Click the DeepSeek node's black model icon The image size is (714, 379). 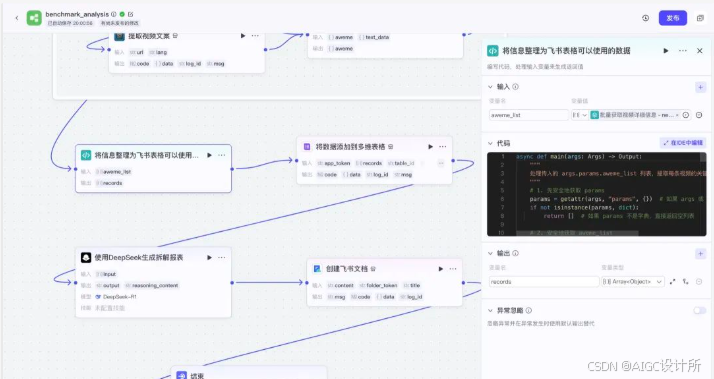(86, 257)
